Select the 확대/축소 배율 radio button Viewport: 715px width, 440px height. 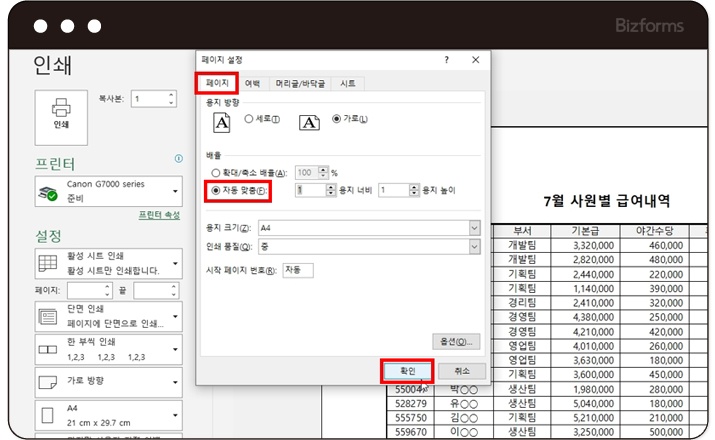click(x=215, y=172)
